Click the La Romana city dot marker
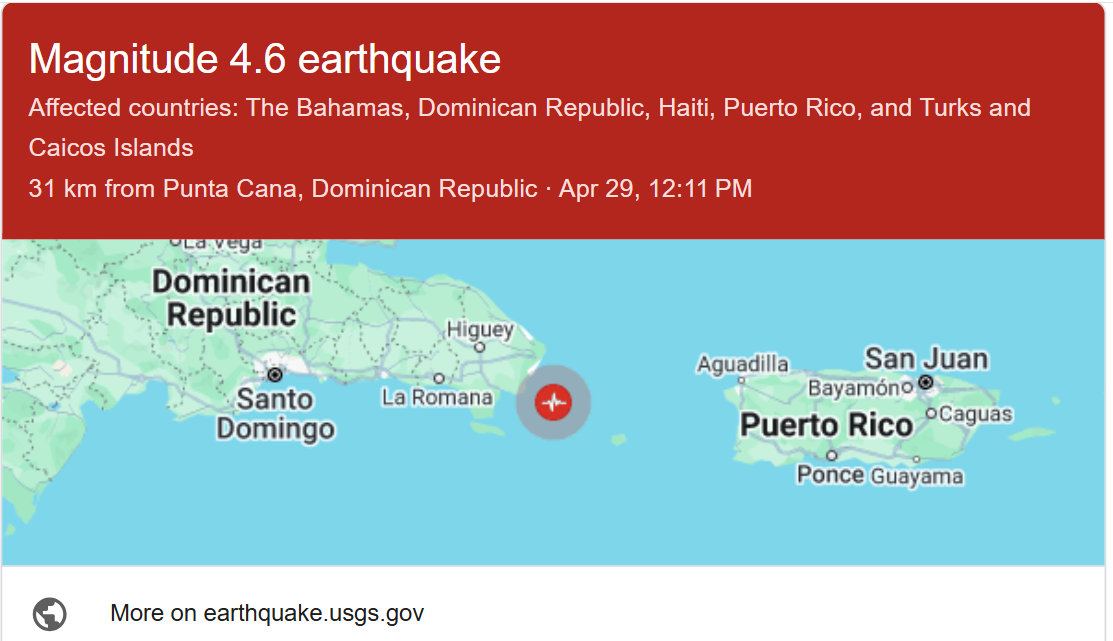The image size is (1113, 641). pos(439,378)
